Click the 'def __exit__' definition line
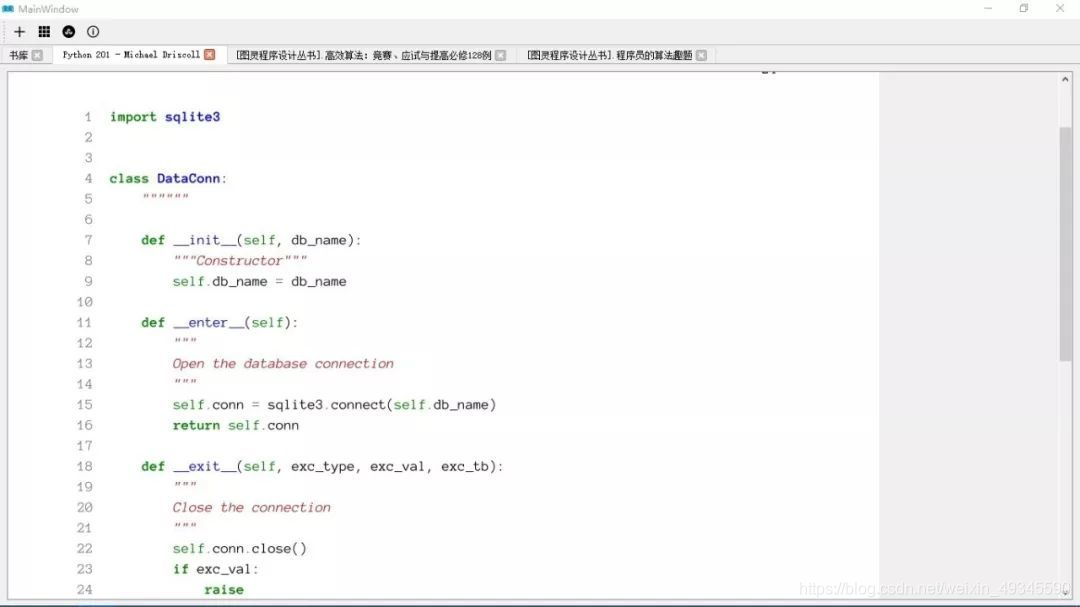1080x607 pixels. 322,466
